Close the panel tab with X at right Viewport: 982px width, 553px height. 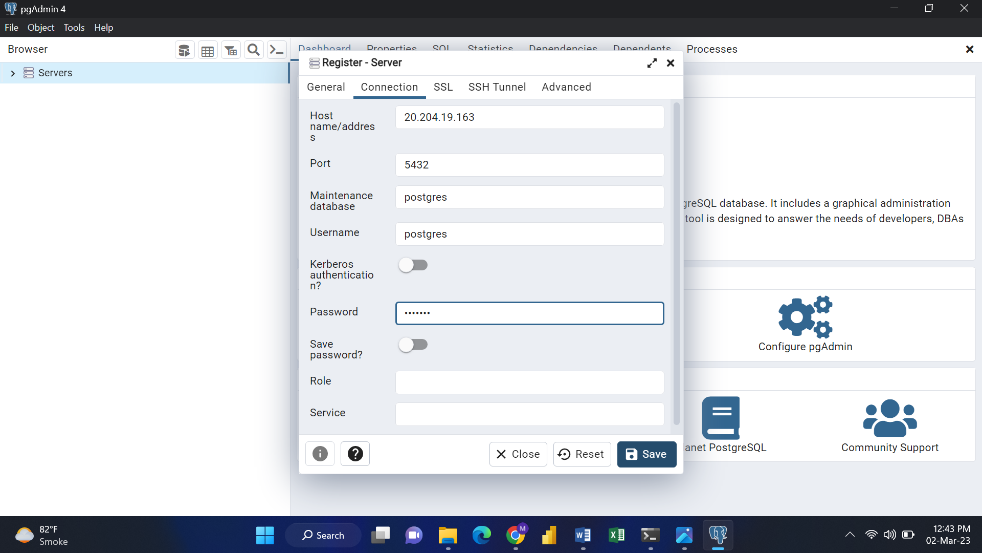coord(969,49)
